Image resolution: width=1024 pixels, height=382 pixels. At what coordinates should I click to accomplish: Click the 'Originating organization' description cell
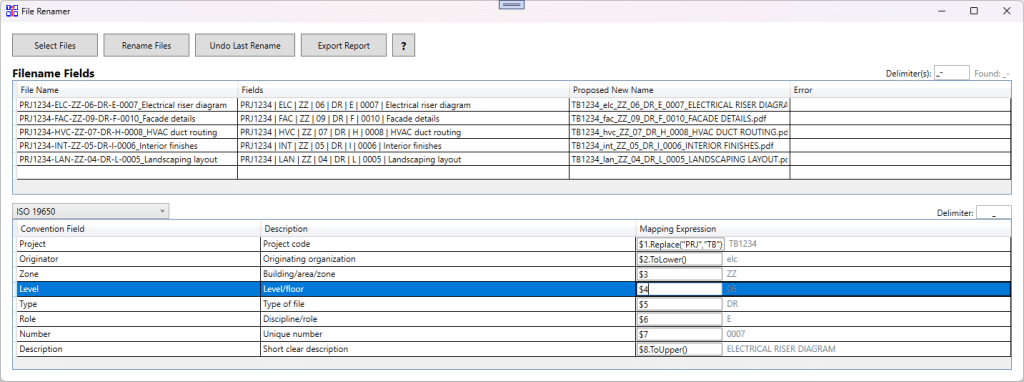click(x=448, y=259)
